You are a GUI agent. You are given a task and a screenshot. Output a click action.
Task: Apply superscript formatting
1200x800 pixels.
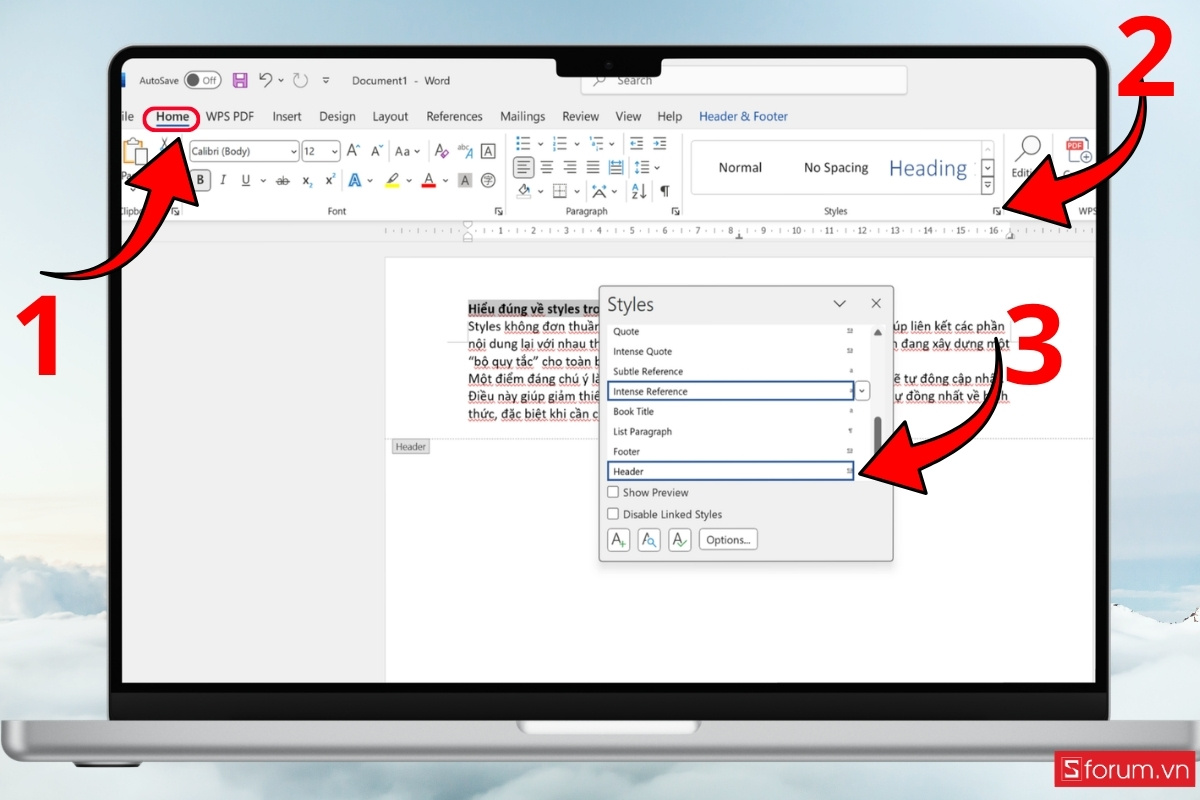pos(330,181)
